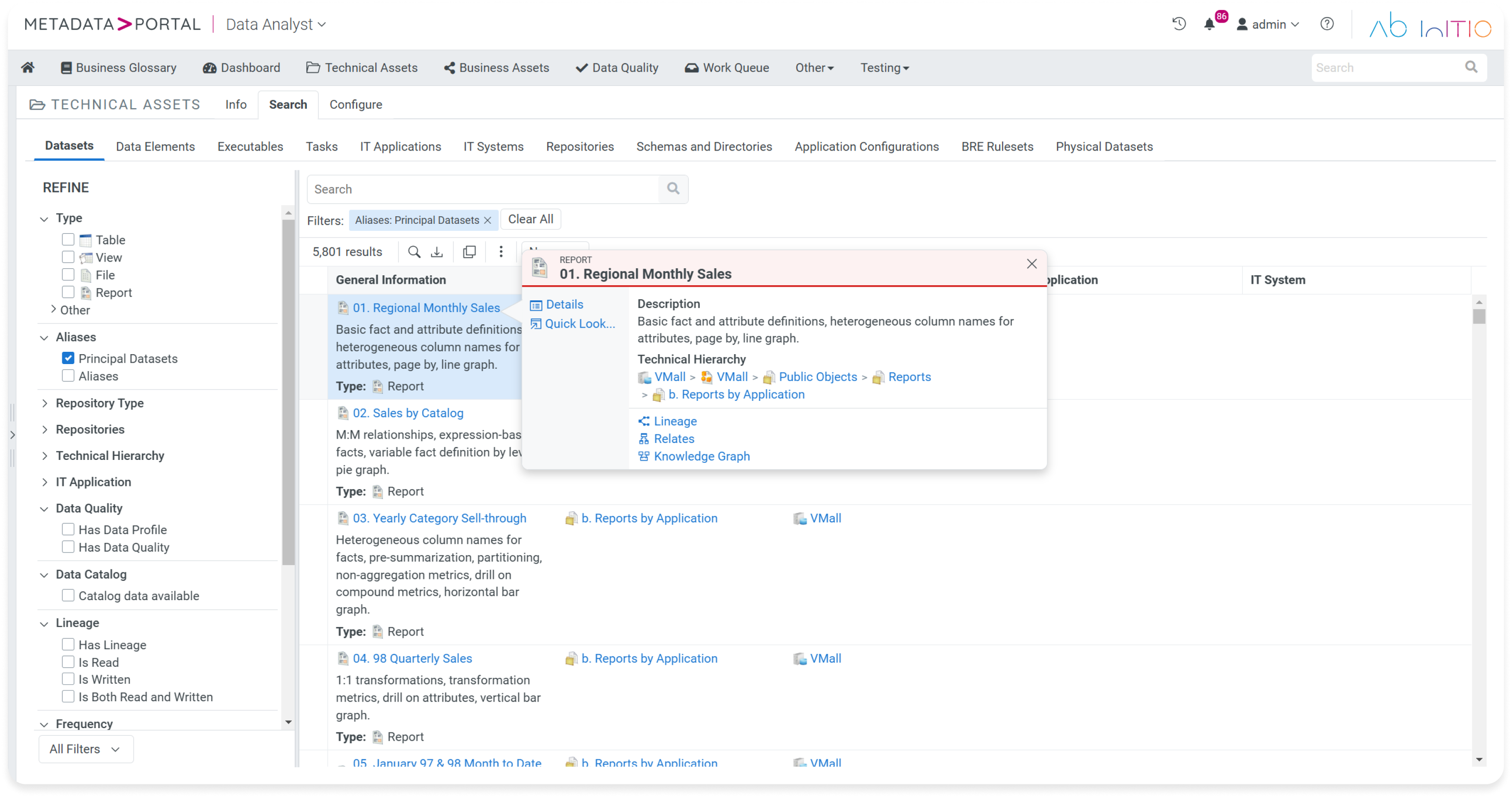Open the help question mark icon
The height and width of the screenshot is (798, 1512).
tap(1327, 24)
